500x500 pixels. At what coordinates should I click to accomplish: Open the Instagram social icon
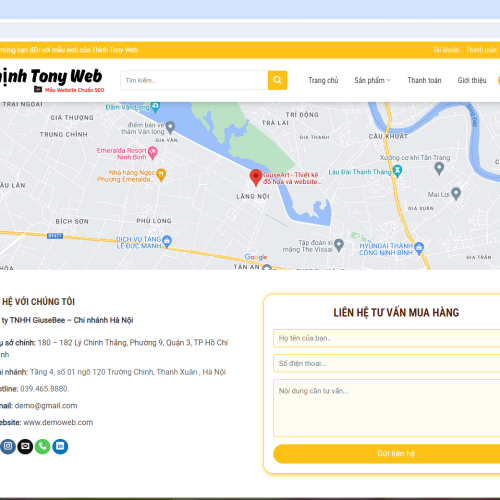point(8,446)
